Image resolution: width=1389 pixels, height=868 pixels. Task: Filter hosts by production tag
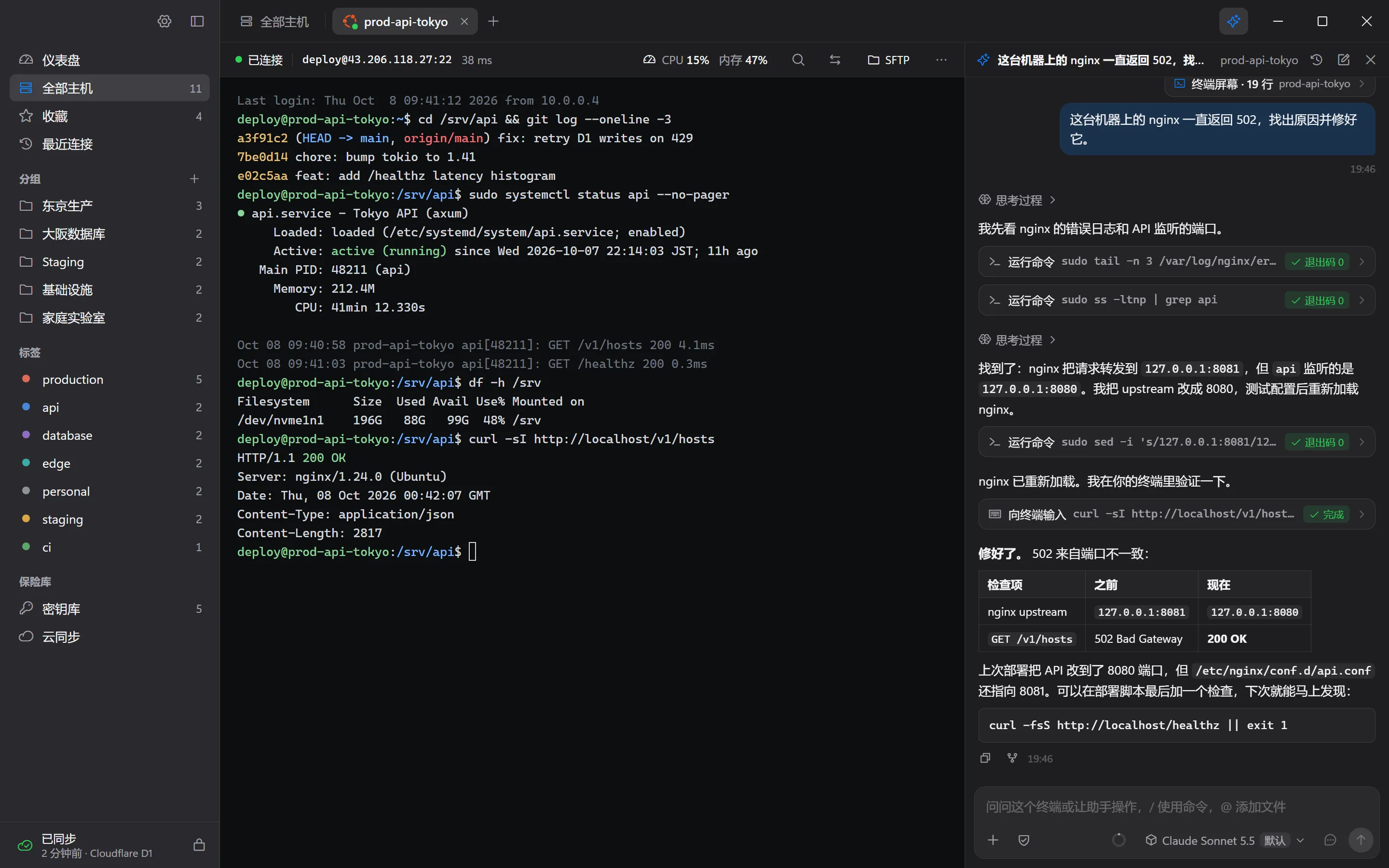tap(109, 379)
